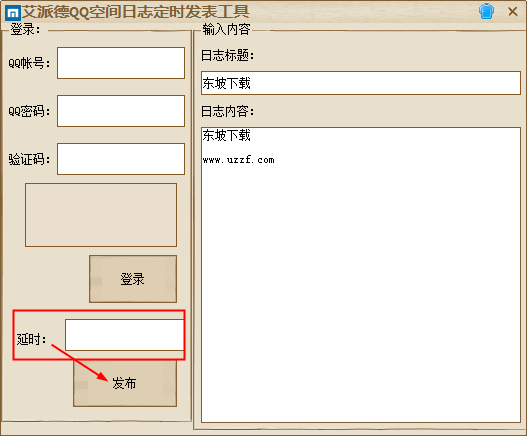
Task: Click into the 验证码 text box
Action: tap(121, 159)
